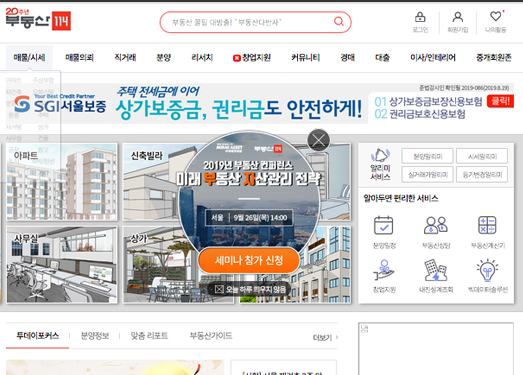Click the 알리미 서비스 bell icon
523x375 pixels.
pyautogui.click(x=380, y=155)
